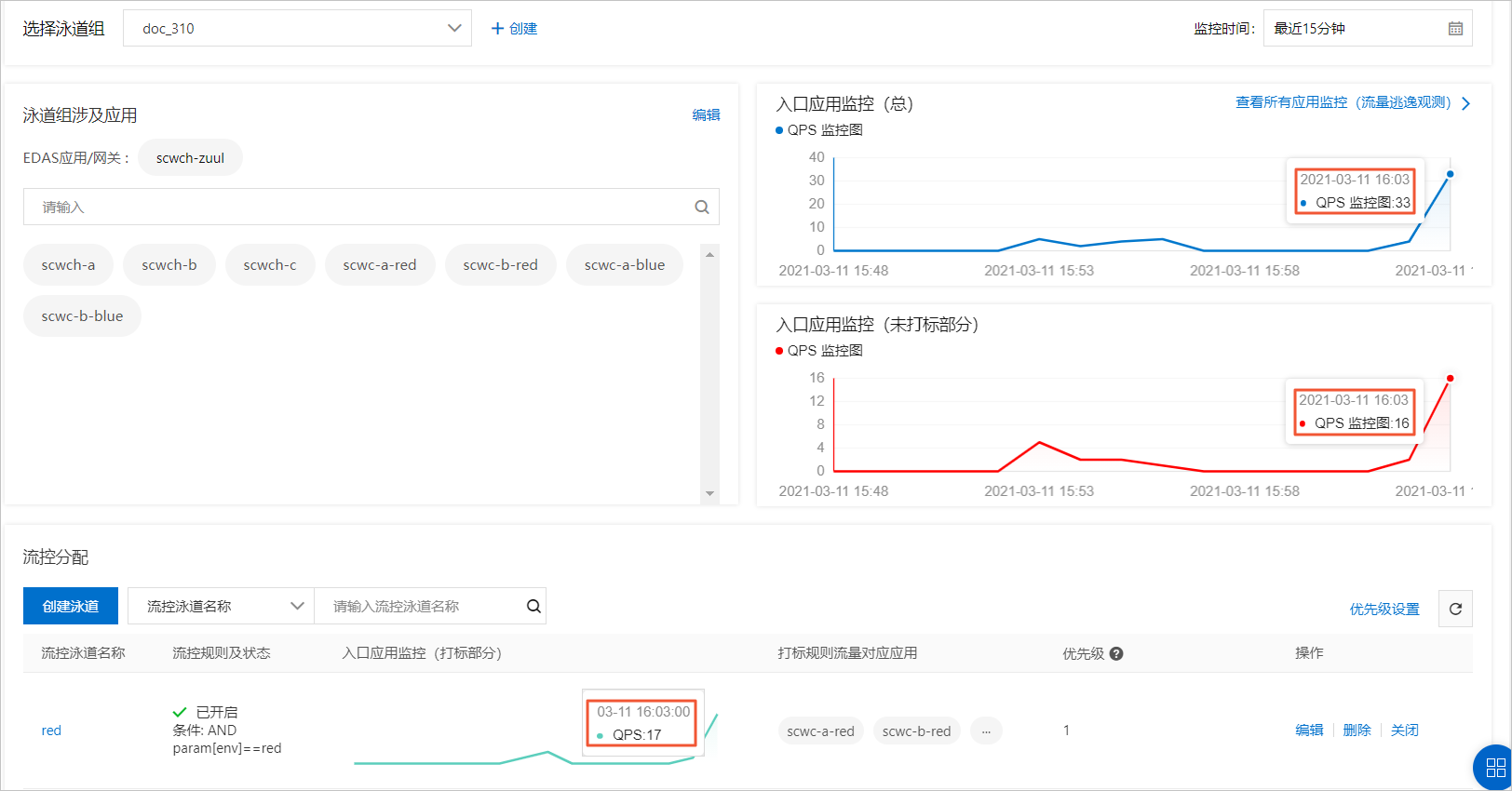Click the arrow beside 查看所有应用监控
The height and width of the screenshot is (791, 1512).
1466,103
